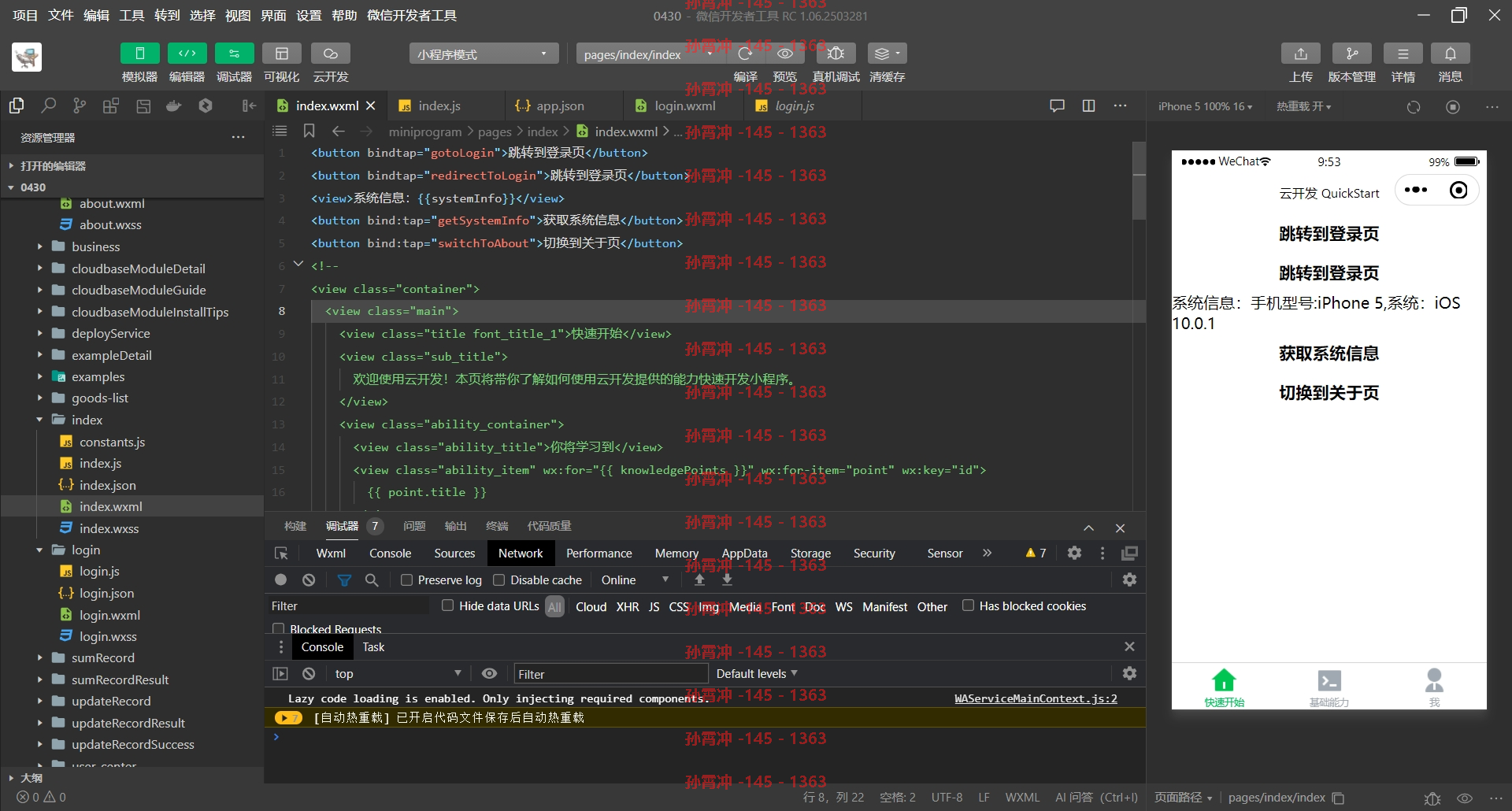Open the extensions blocks icon in activity bar
Screen dimensions: 1512x811
pyautogui.click(x=111, y=106)
